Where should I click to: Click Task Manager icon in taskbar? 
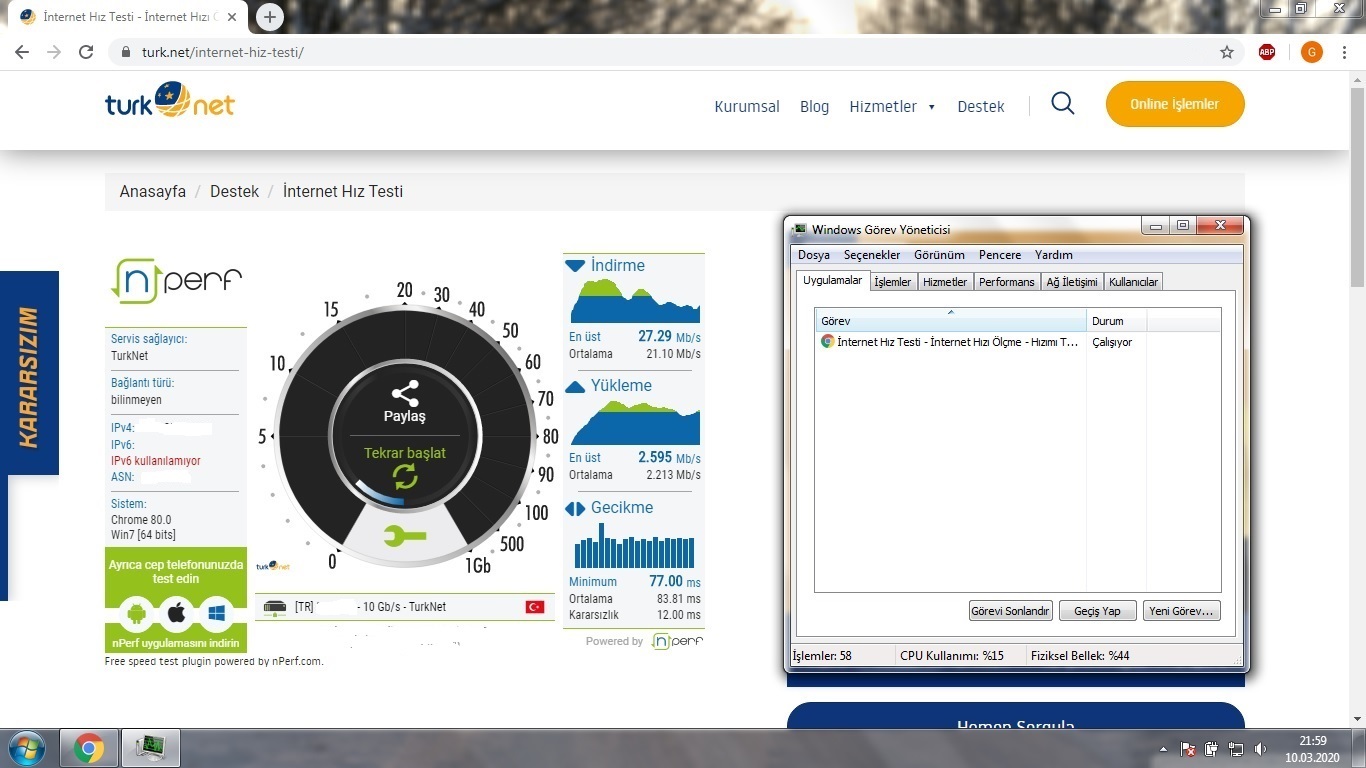[x=152, y=748]
